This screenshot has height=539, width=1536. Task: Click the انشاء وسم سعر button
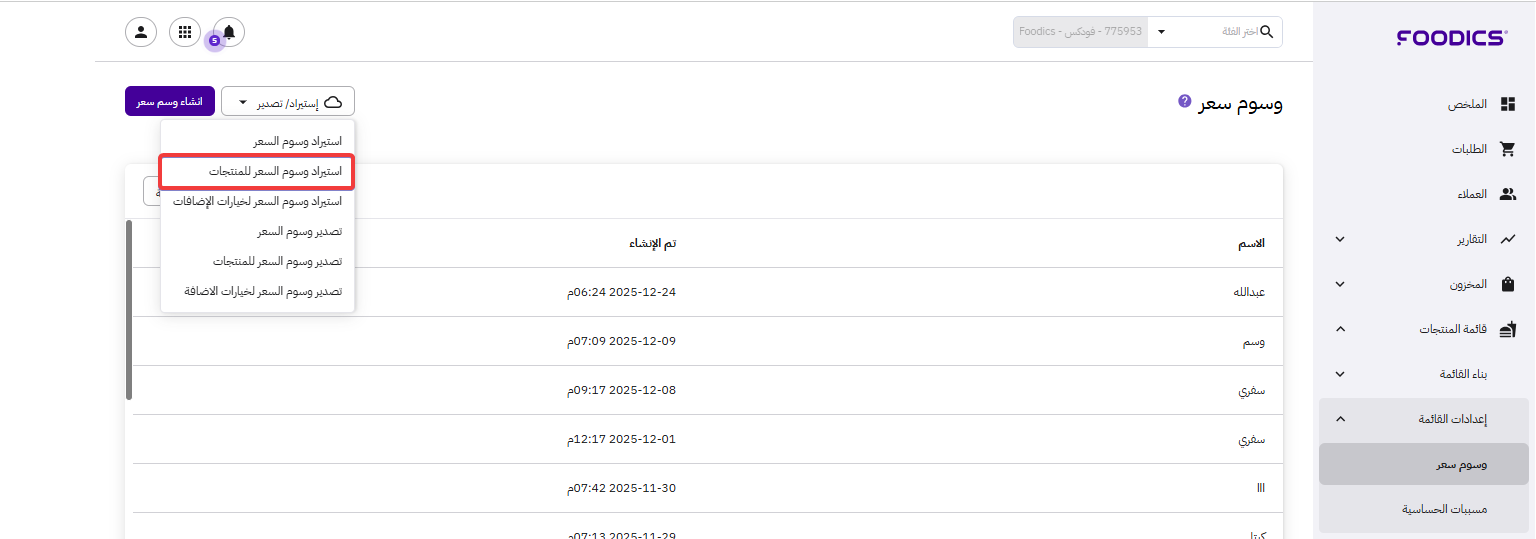coord(169,102)
